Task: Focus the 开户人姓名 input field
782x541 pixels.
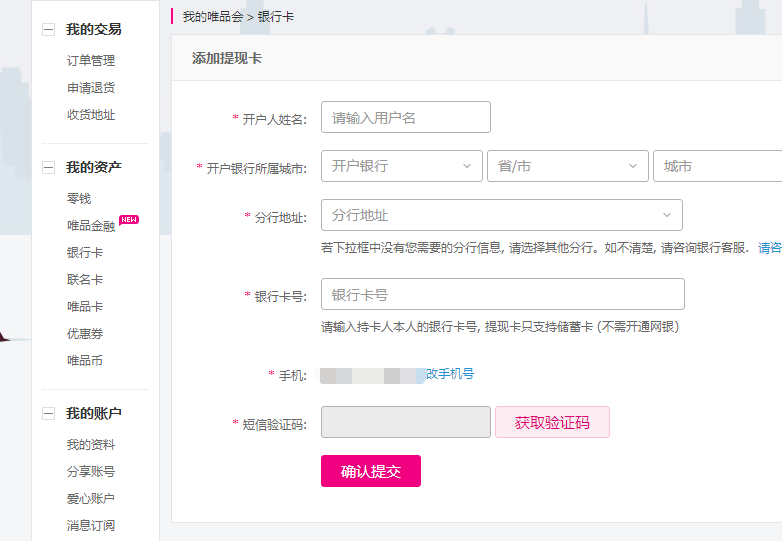Action: pos(405,117)
